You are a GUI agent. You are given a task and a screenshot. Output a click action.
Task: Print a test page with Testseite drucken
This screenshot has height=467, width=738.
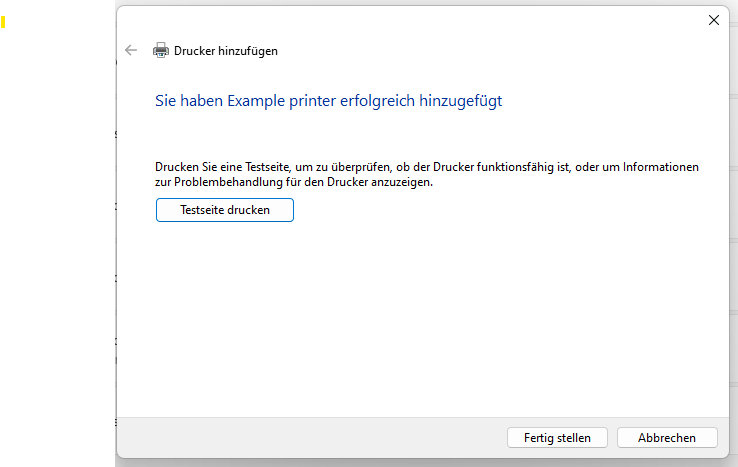(225, 210)
